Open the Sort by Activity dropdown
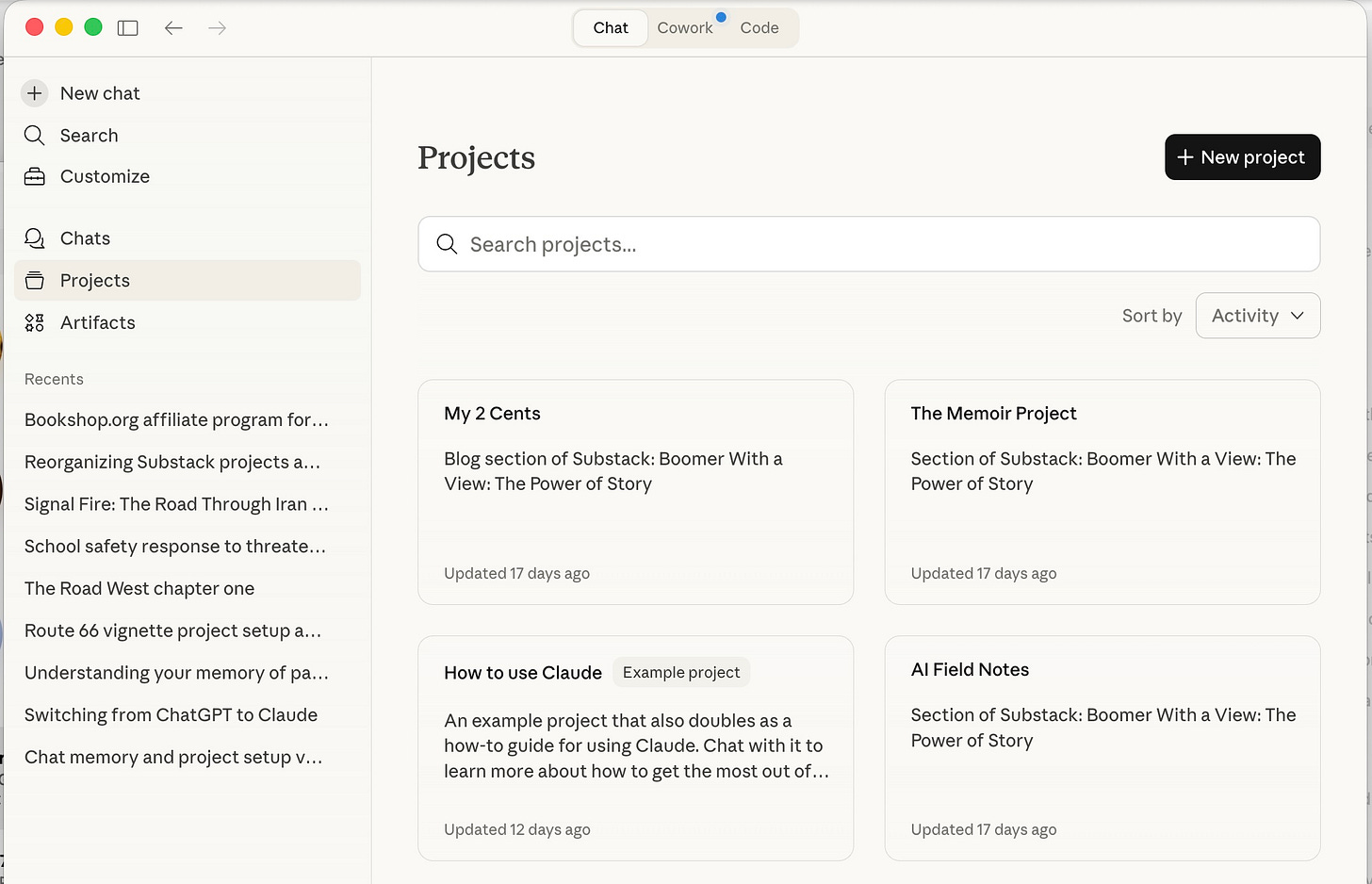Screen dimensions: 1372x884 (1257, 316)
